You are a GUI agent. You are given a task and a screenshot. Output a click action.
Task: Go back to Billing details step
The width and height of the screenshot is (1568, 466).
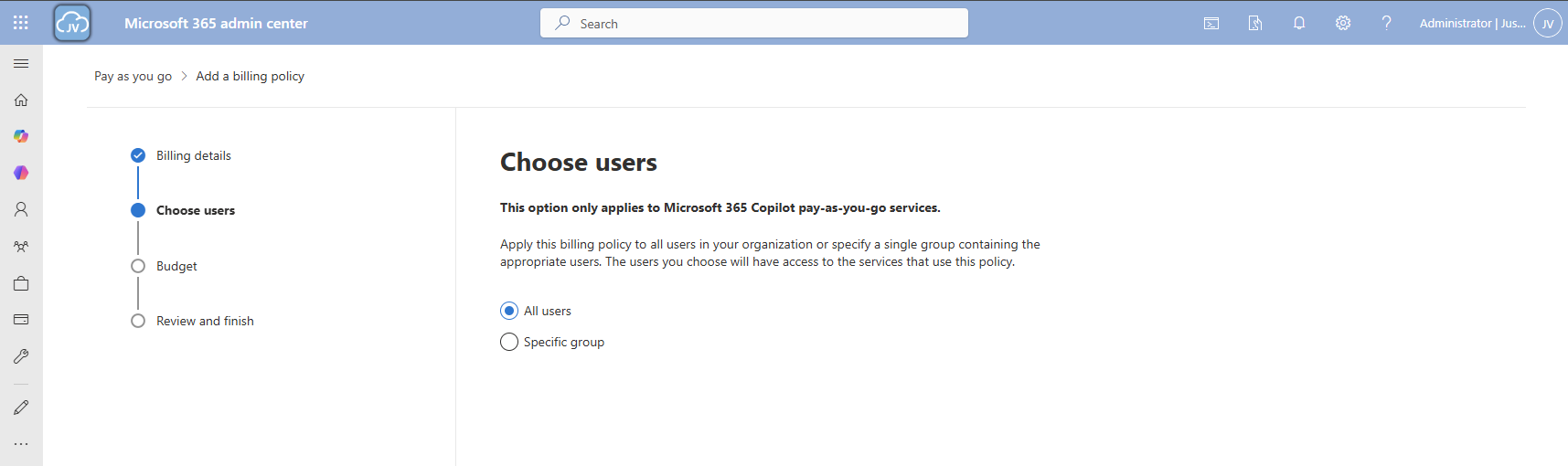(x=193, y=155)
